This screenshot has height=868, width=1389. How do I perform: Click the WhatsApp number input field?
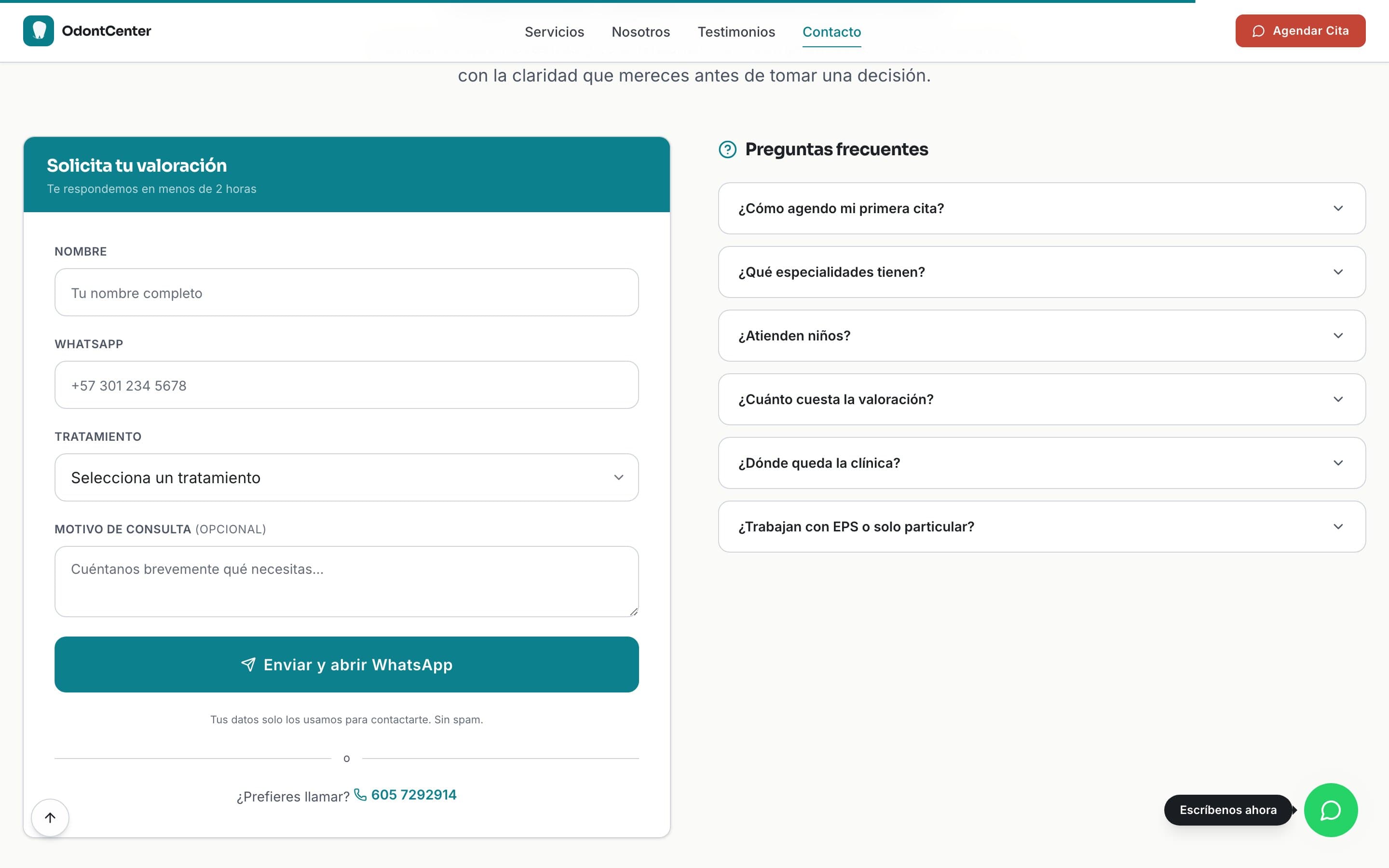point(346,385)
